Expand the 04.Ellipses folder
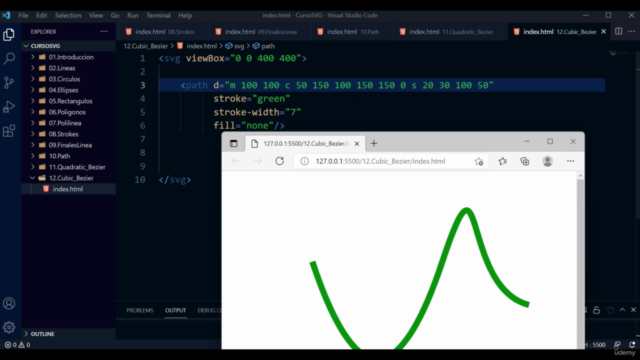This screenshot has height=360, width=640. tap(33, 90)
